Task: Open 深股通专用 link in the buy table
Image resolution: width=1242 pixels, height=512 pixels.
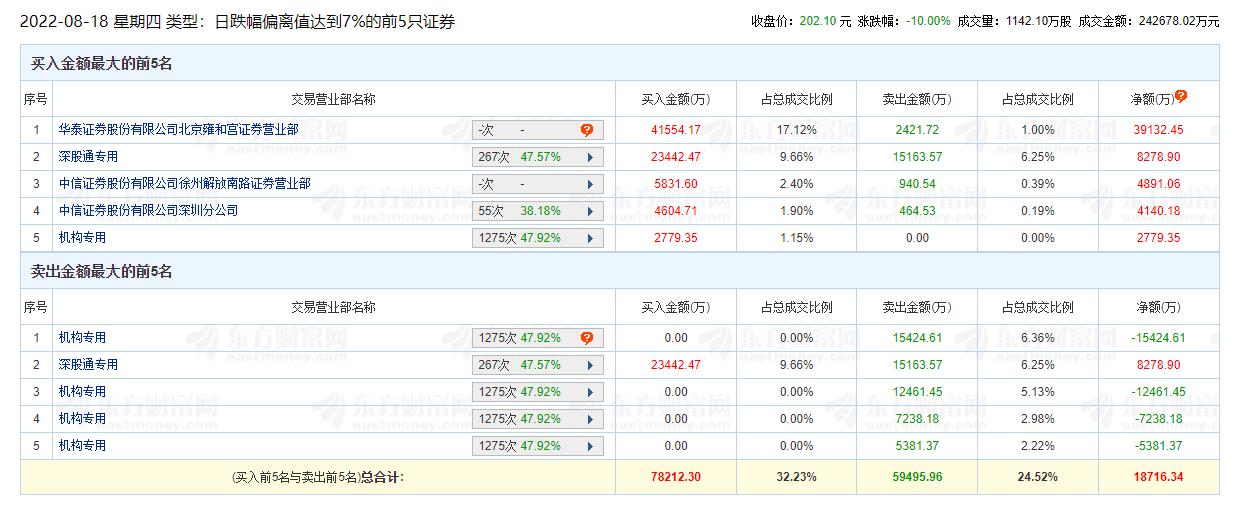Action: (x=88, y=157)
